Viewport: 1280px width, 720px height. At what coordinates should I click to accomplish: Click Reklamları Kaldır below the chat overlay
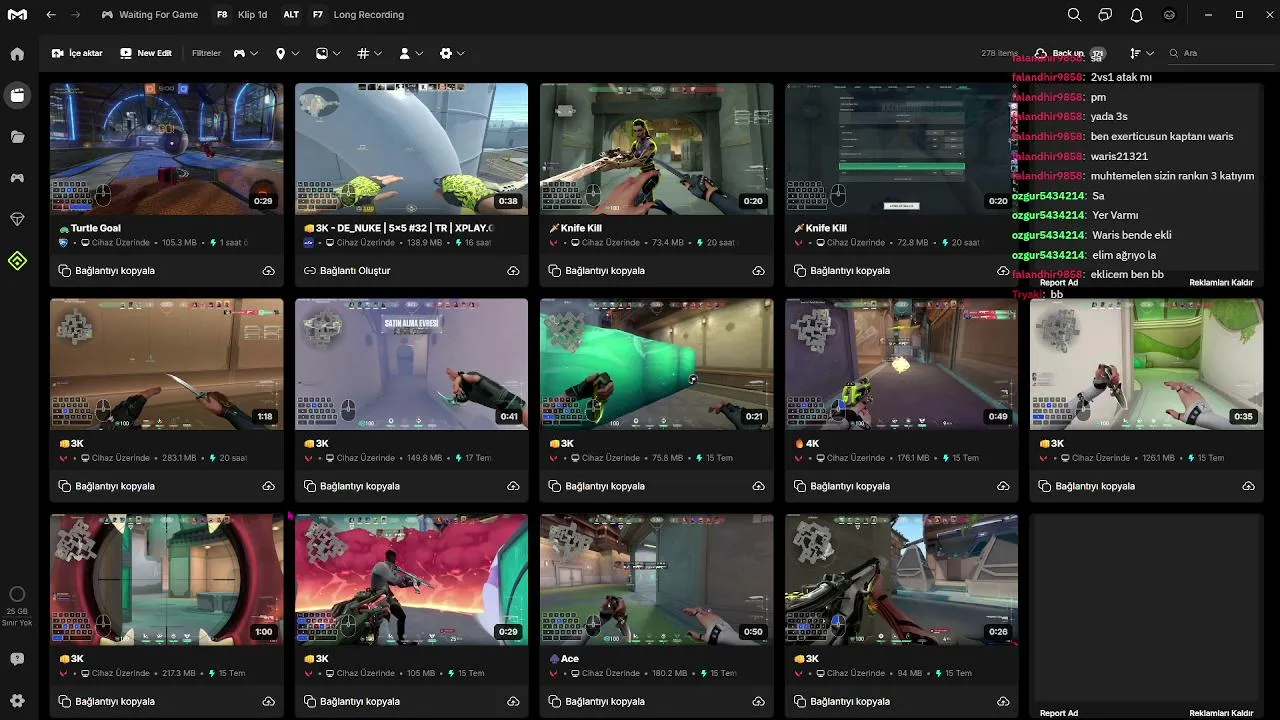pyautogui.click(x=1221, y=283)
